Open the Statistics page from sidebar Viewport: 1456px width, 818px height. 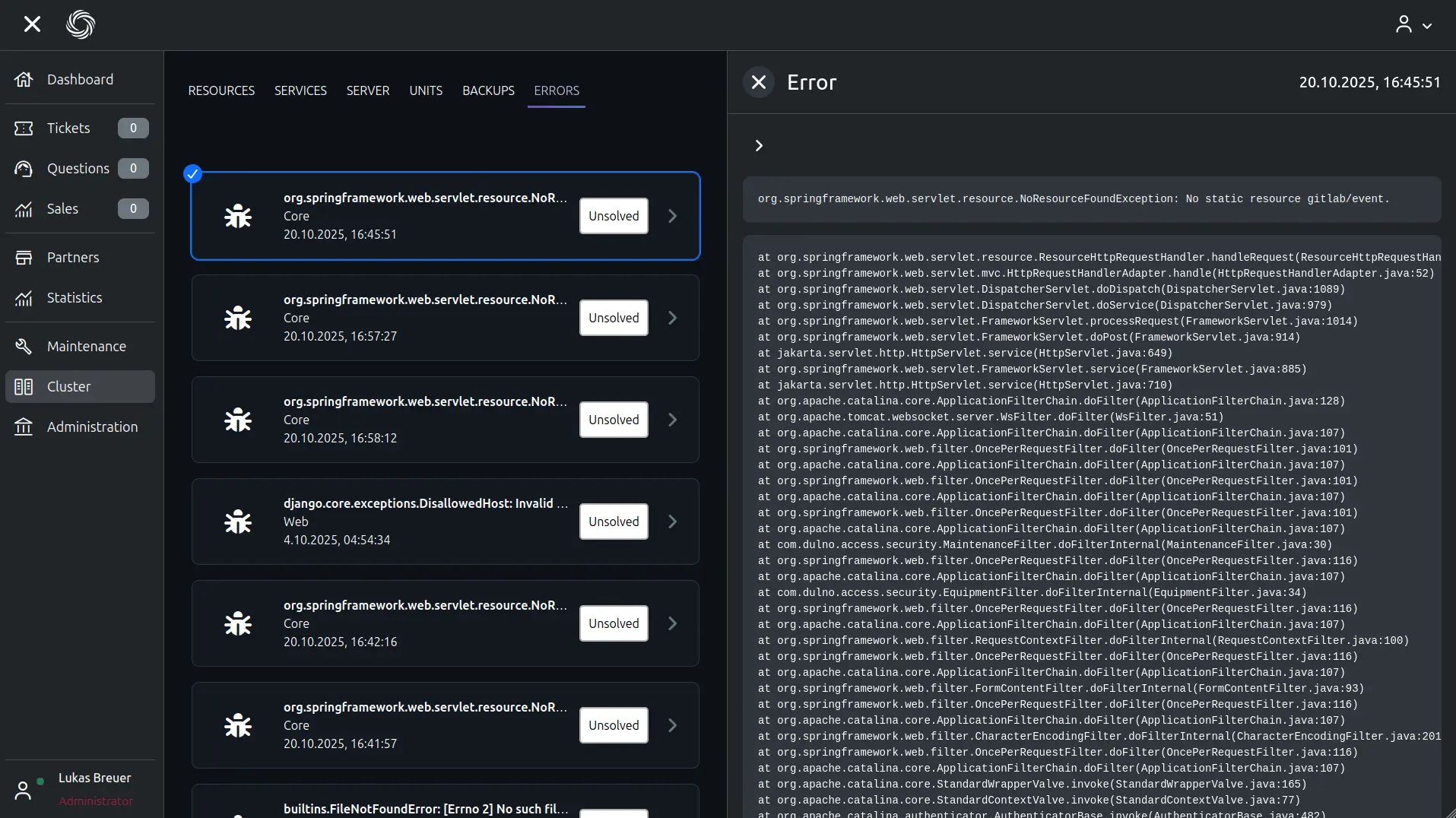pos(75,298)
